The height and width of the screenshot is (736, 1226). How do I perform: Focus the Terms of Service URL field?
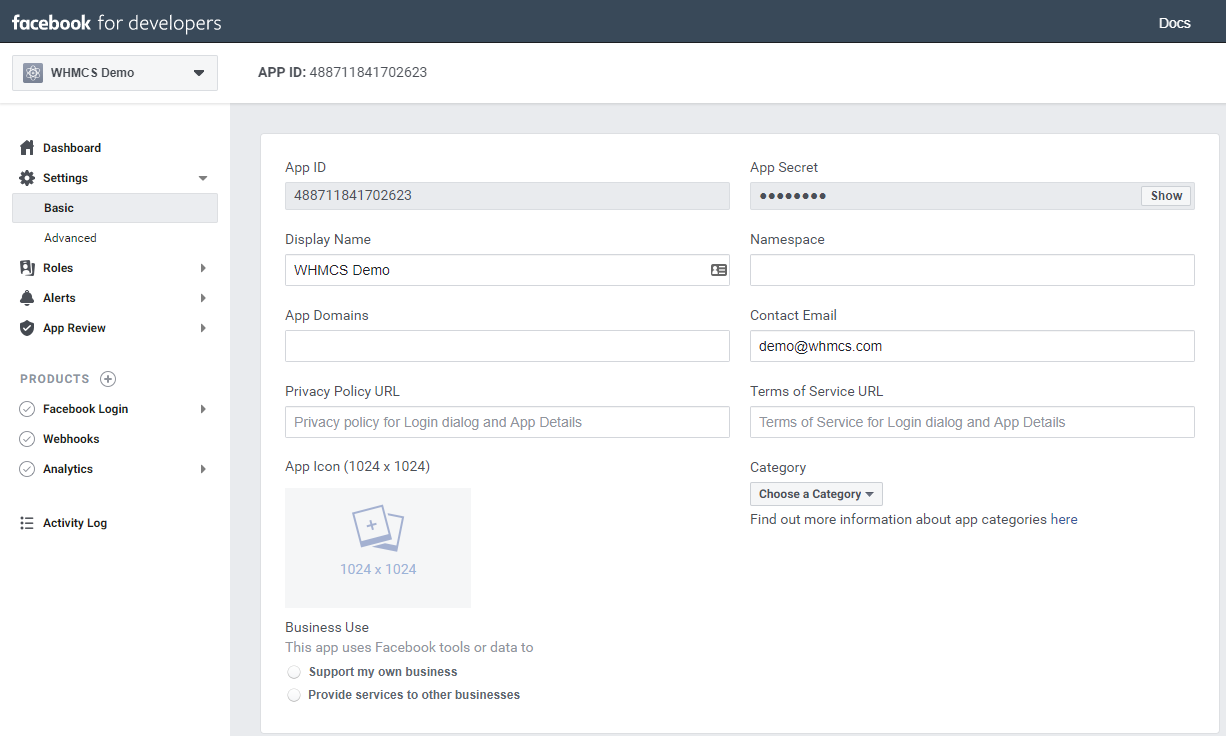pos(972,422)
